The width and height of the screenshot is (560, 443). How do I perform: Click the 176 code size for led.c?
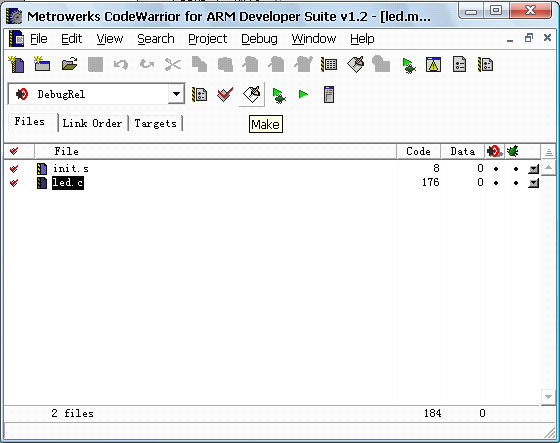[x=430, y=183]
